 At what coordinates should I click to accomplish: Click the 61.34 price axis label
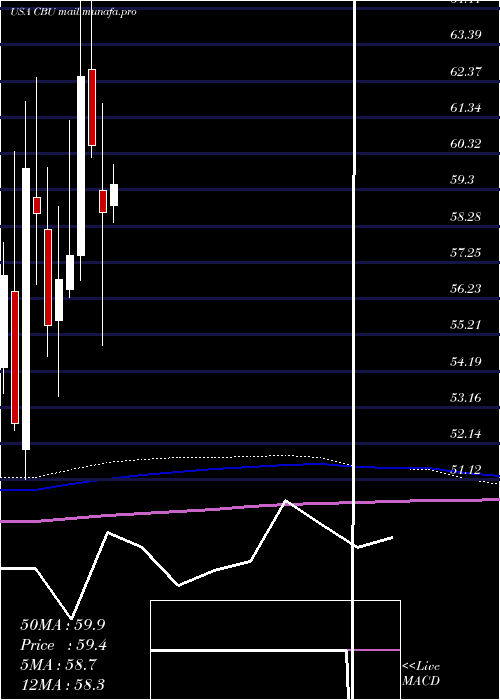click(466, 108)
